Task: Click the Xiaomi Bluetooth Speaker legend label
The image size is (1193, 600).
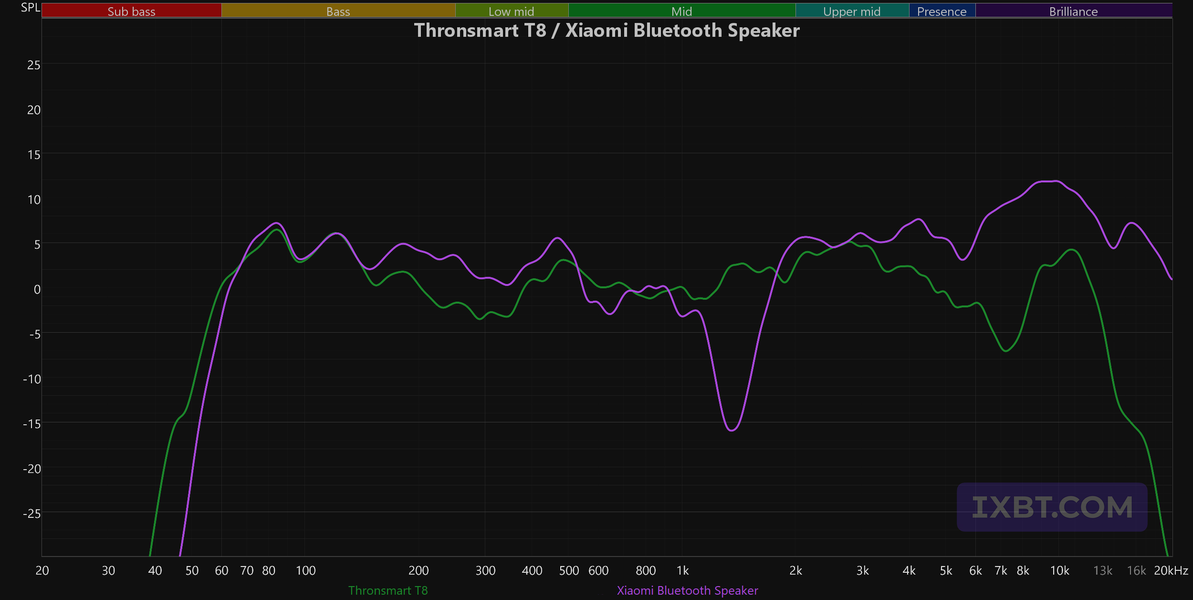Action: tap(688, 590)
